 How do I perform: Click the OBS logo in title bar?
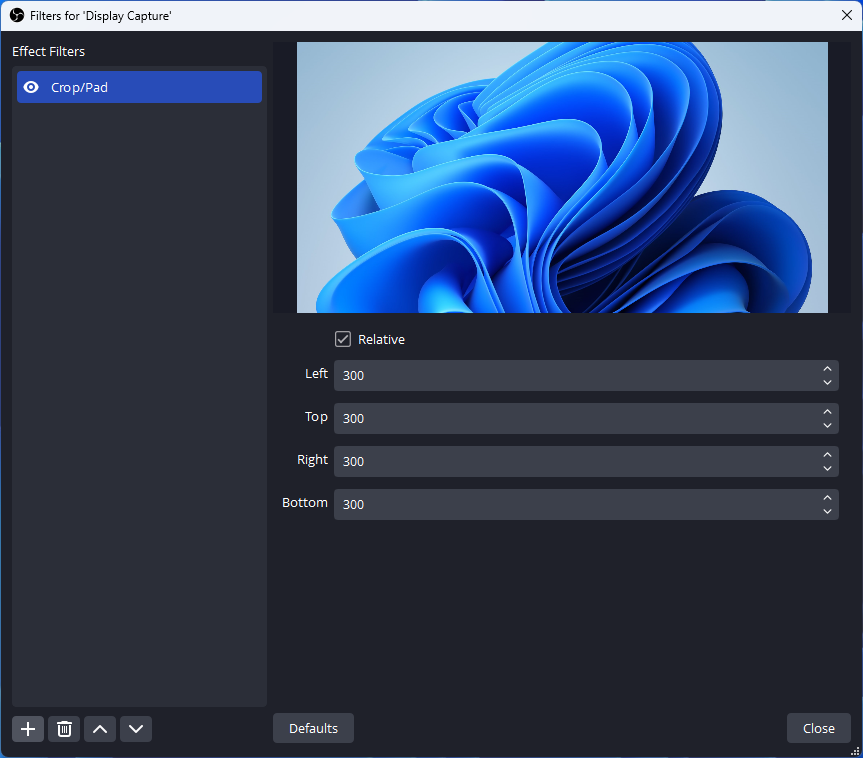[16, 15]
